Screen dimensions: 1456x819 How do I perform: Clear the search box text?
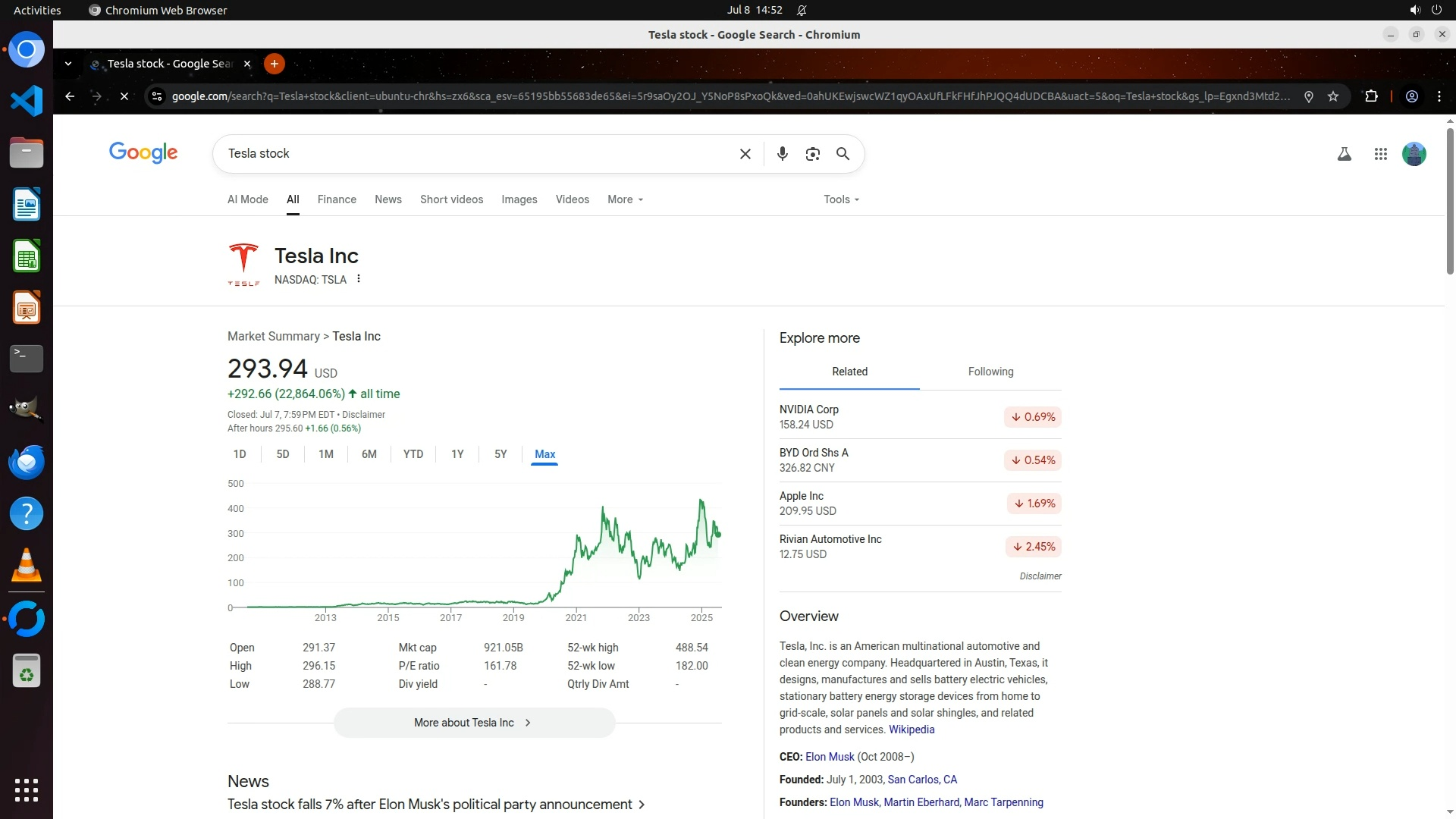(x=745, y=154)
